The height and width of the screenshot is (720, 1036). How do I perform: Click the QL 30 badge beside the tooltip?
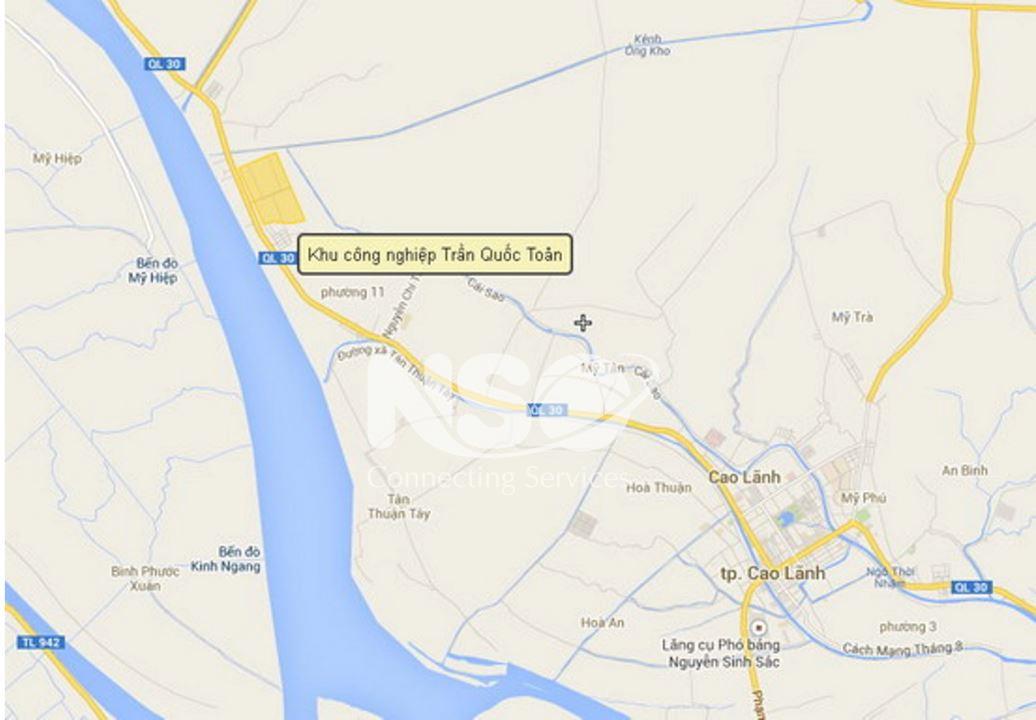point(278,258)
